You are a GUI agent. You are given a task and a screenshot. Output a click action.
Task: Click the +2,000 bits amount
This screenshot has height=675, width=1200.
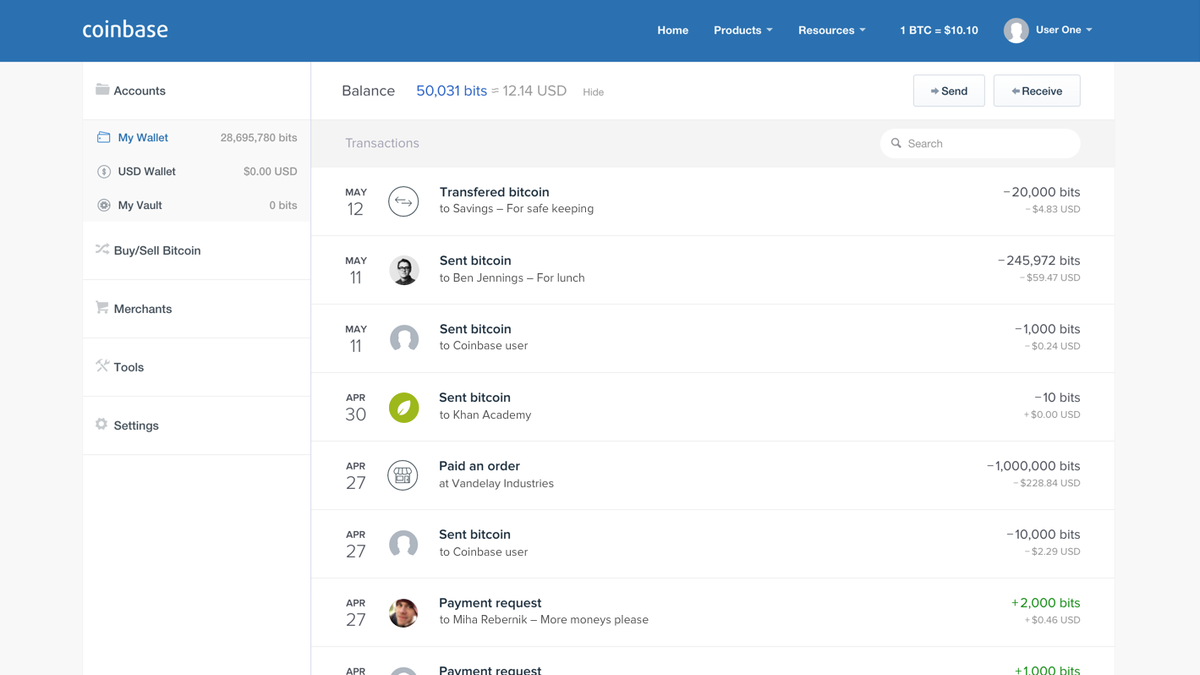point(1046,603)
